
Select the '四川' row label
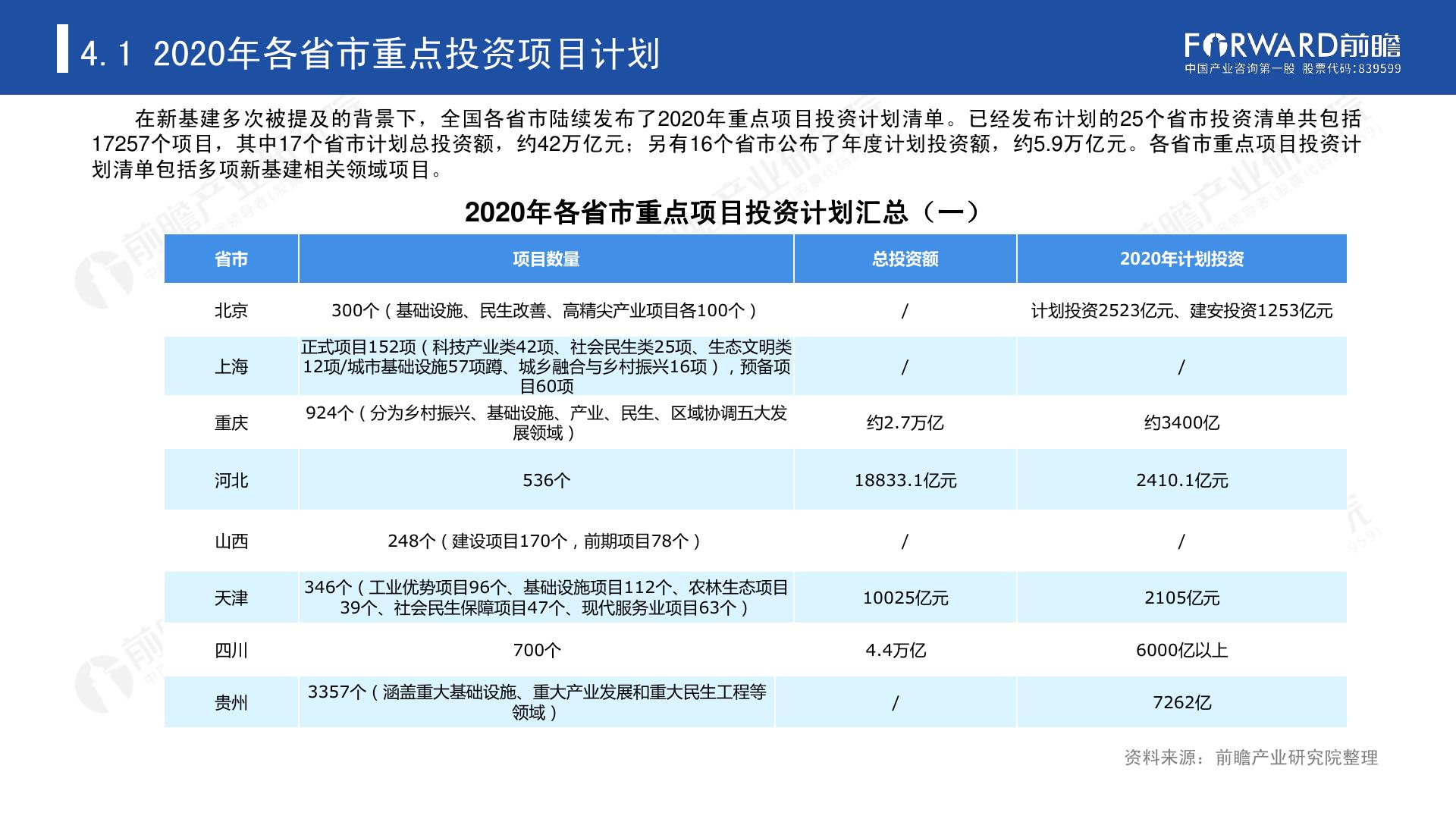[x=231, y=651]
